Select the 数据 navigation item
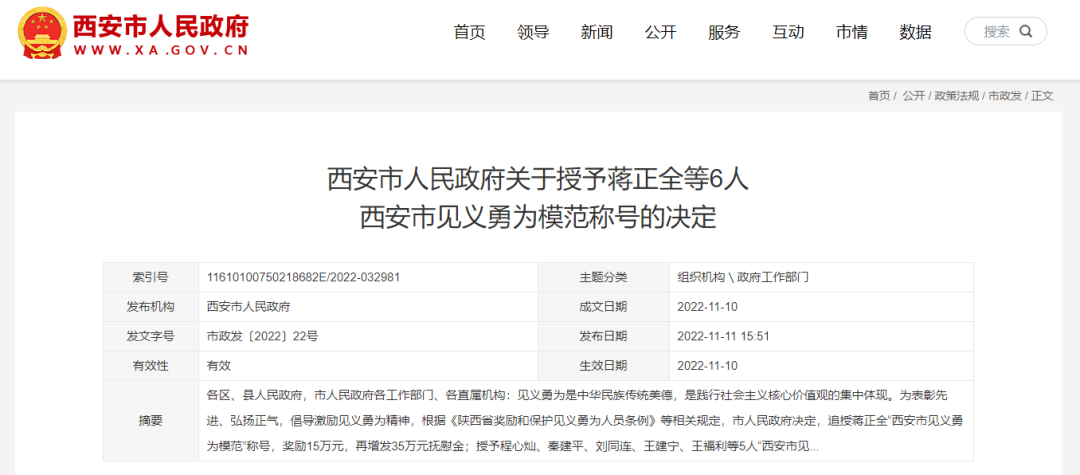 tap(915, 32)
